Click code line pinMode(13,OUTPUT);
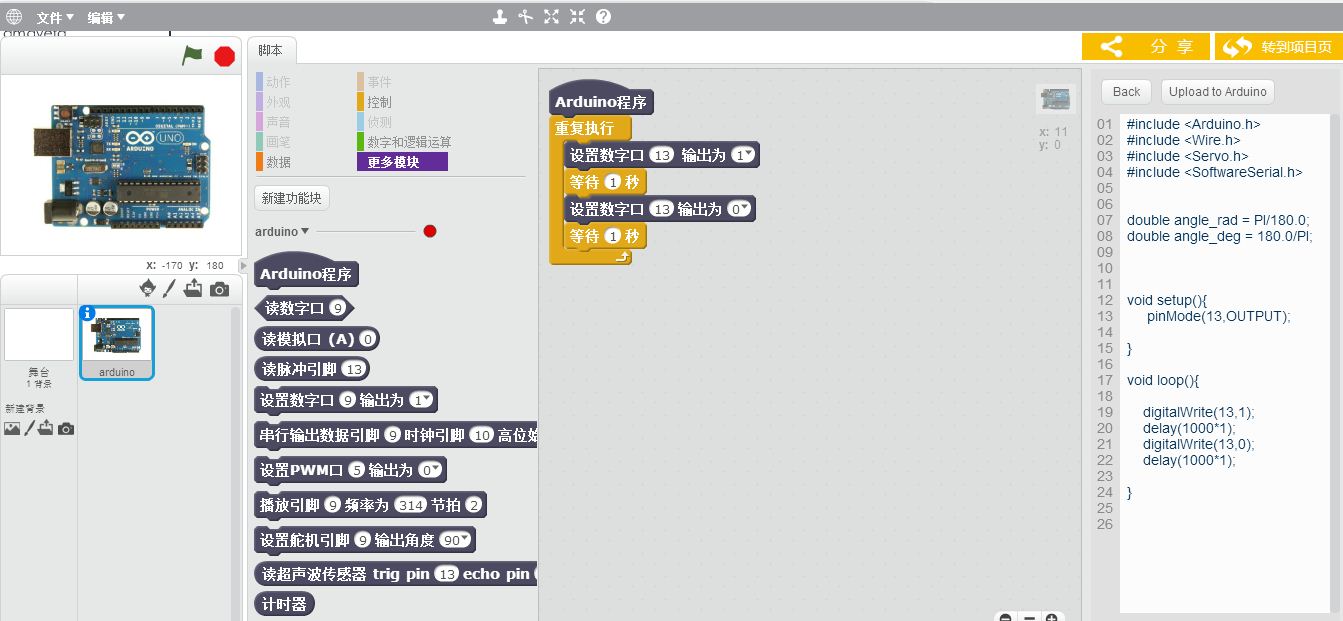 [x=1219, y=316]
